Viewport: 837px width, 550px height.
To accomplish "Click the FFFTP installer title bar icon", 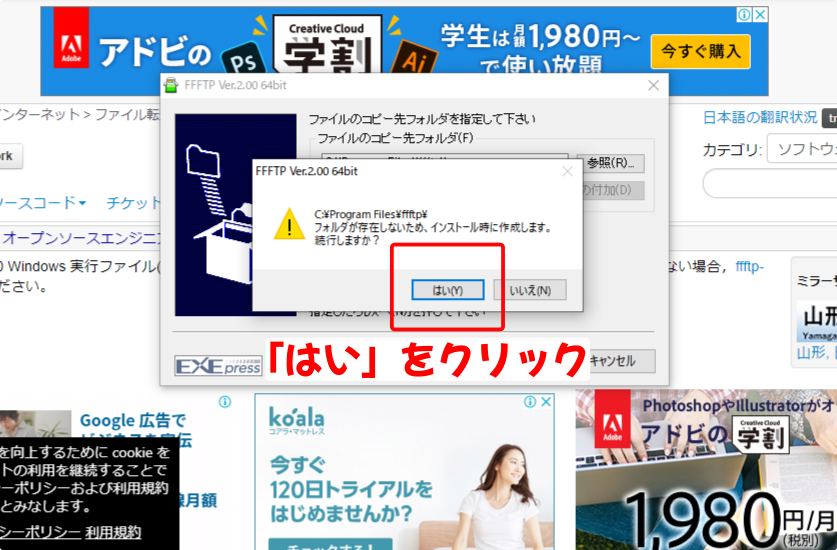I will pyautogui.click(x=171, y=85).
